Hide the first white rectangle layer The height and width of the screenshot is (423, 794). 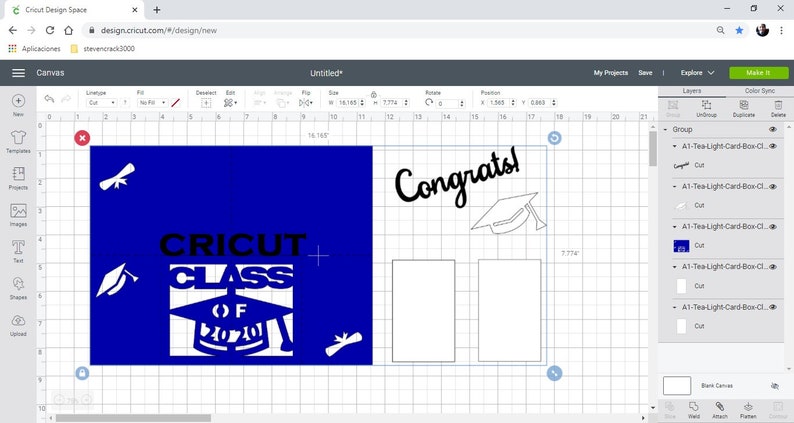tap(773, 266)
